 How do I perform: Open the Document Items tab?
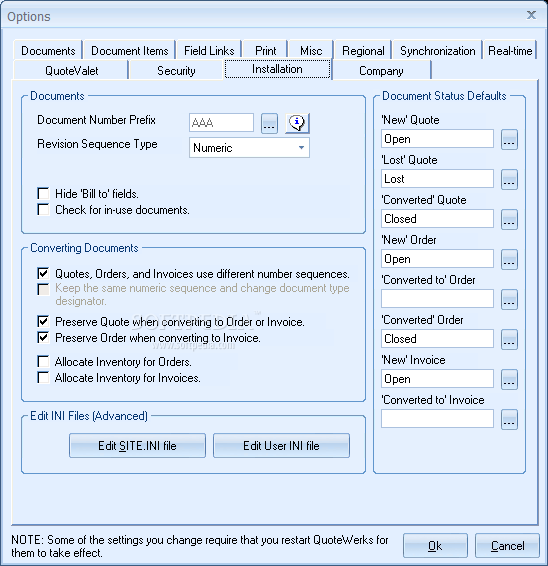click(x=130, y=51)
